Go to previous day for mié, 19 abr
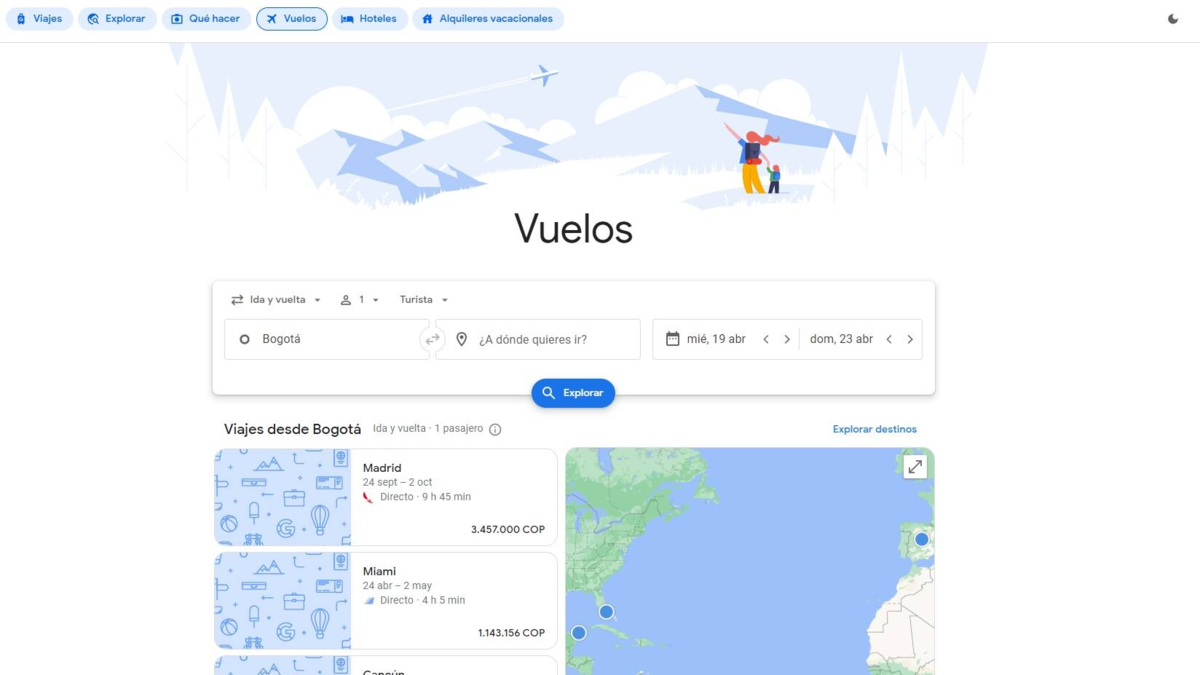 point(766,340)
